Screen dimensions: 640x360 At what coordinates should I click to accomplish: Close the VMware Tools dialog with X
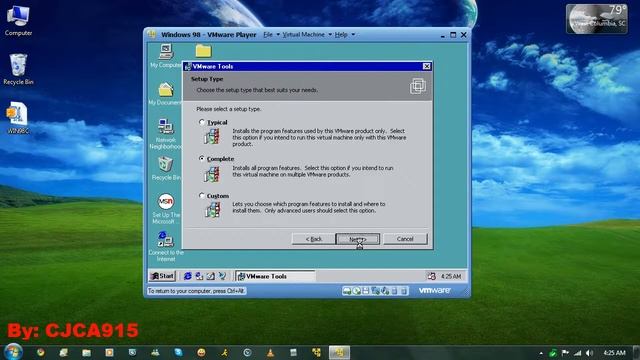pyautogui.click(x=427, y=66)
